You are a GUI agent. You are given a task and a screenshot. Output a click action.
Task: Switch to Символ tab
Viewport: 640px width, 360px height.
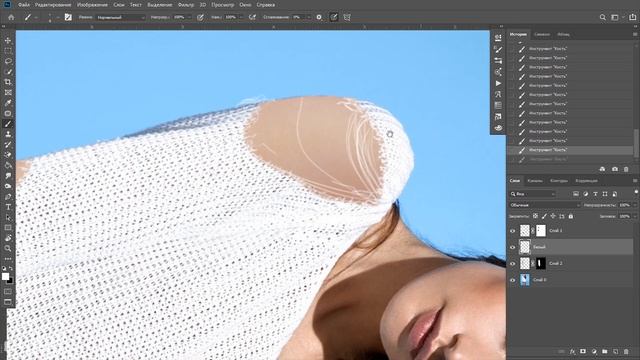tap(542, 35)
